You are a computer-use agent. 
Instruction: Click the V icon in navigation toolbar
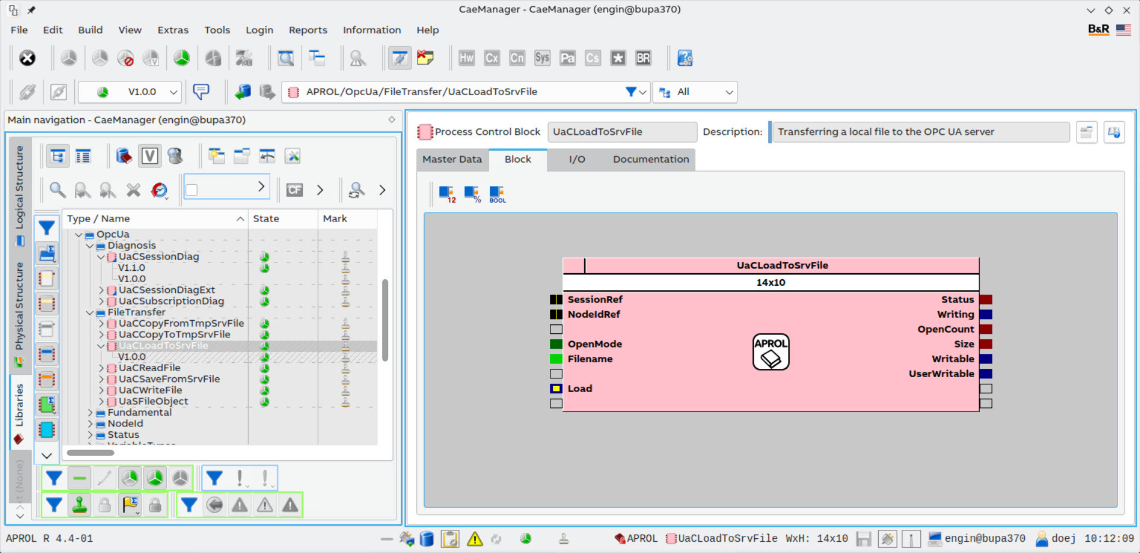(149, 156)
